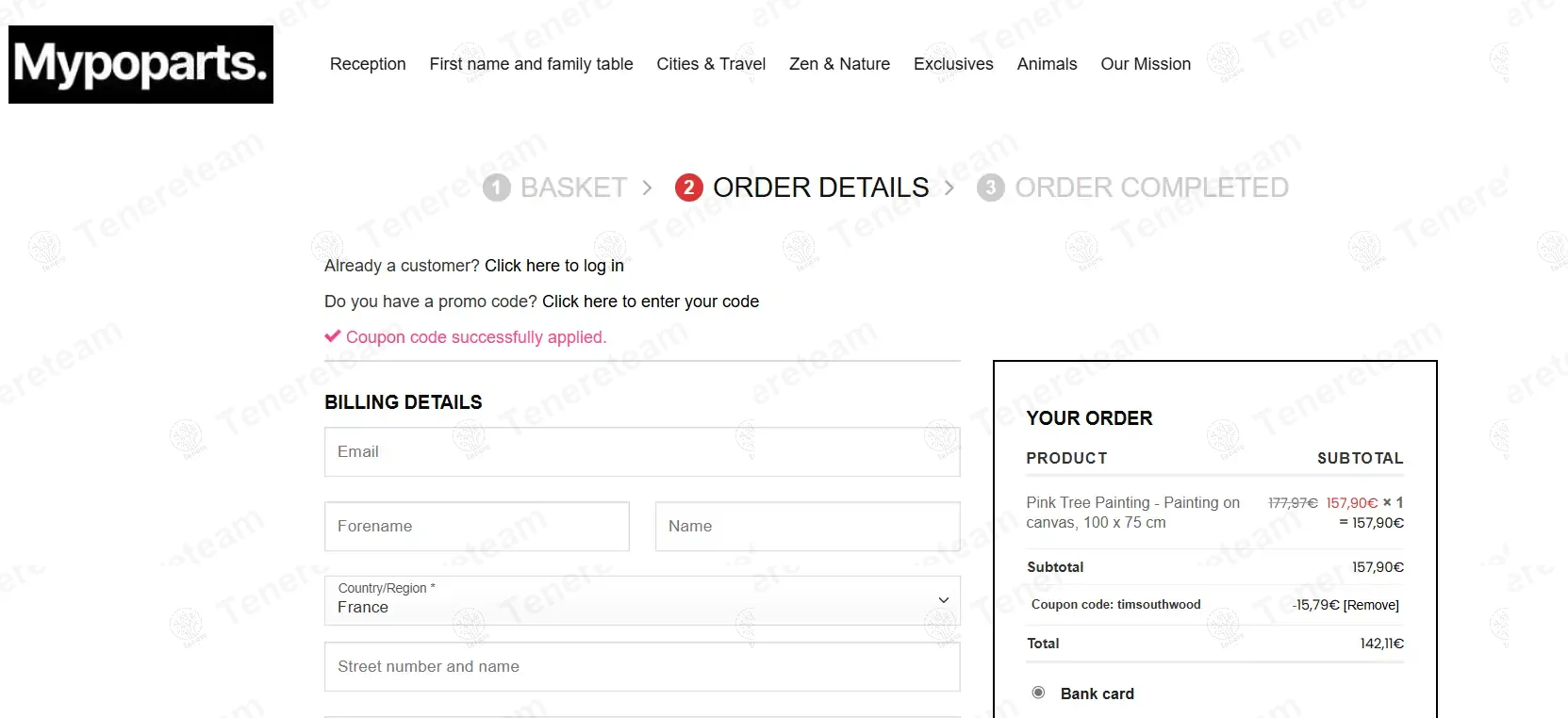Click the Street number and name field
1568x718 pixels.
tap(642, 666)
